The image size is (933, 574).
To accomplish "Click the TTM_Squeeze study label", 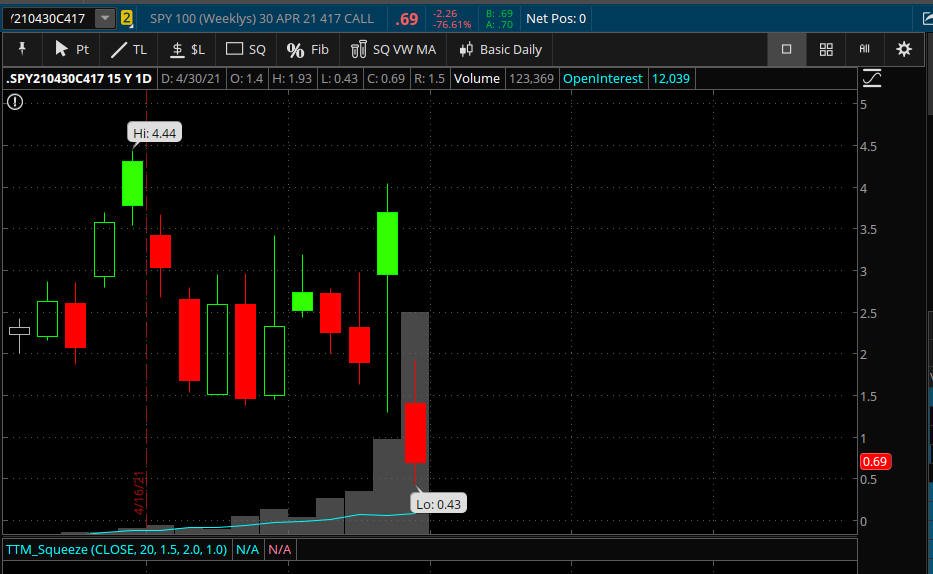I will [117, 550].
